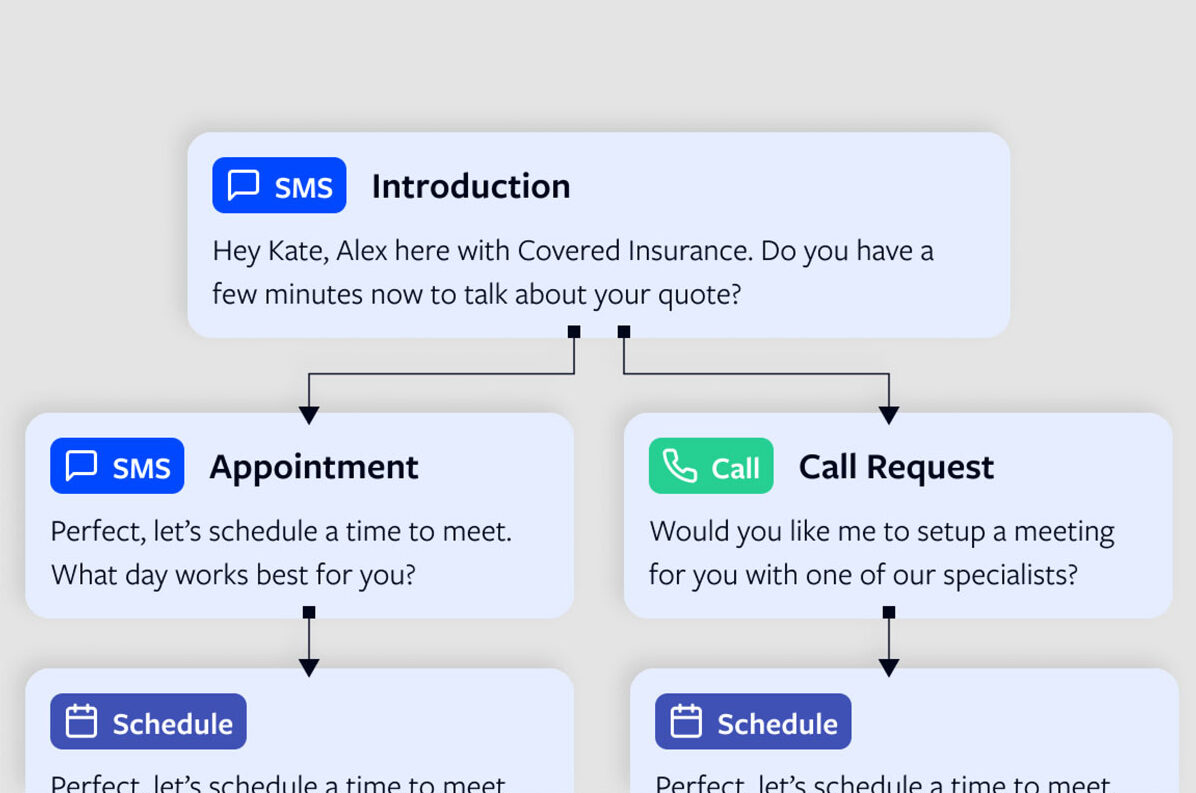The image size is (1196, 793).
Task: Click the calendar icon in right Schedule node
Action: [686, 722]
